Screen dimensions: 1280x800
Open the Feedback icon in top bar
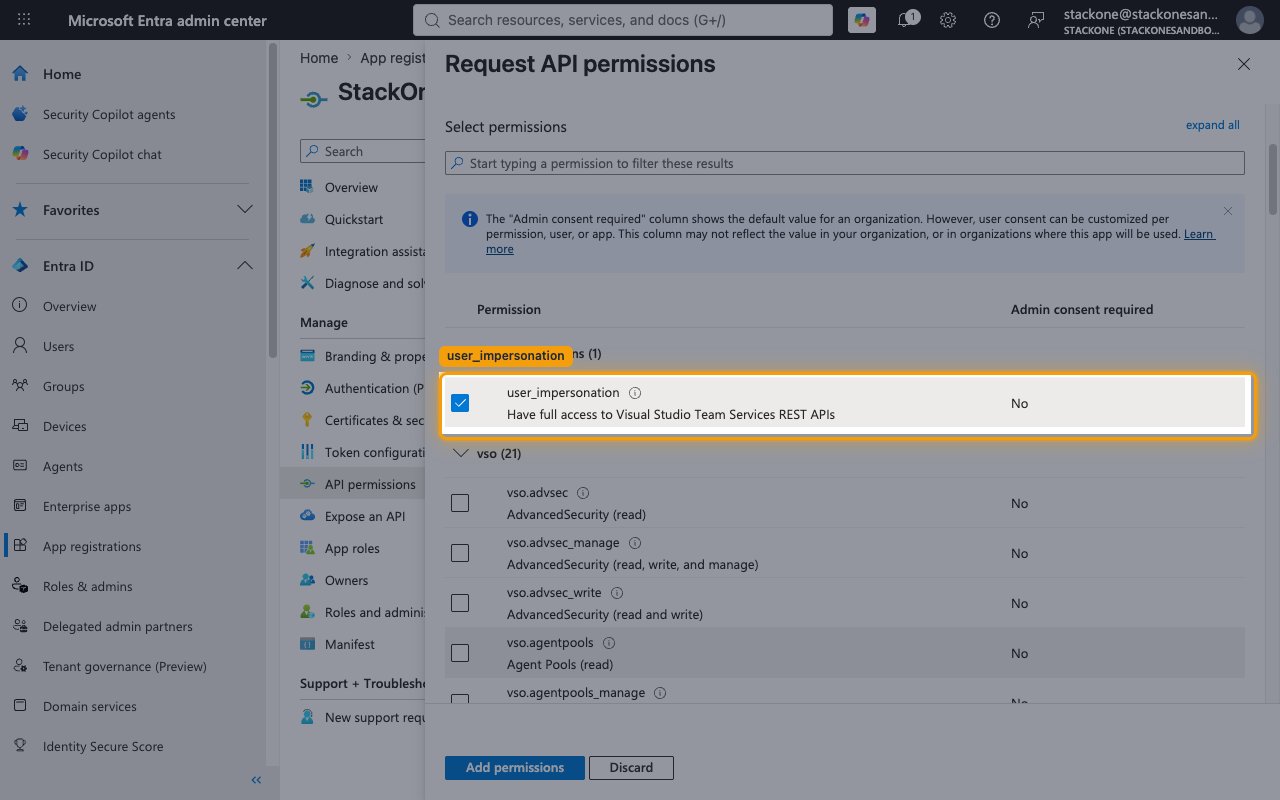[x=1036, y=20]
